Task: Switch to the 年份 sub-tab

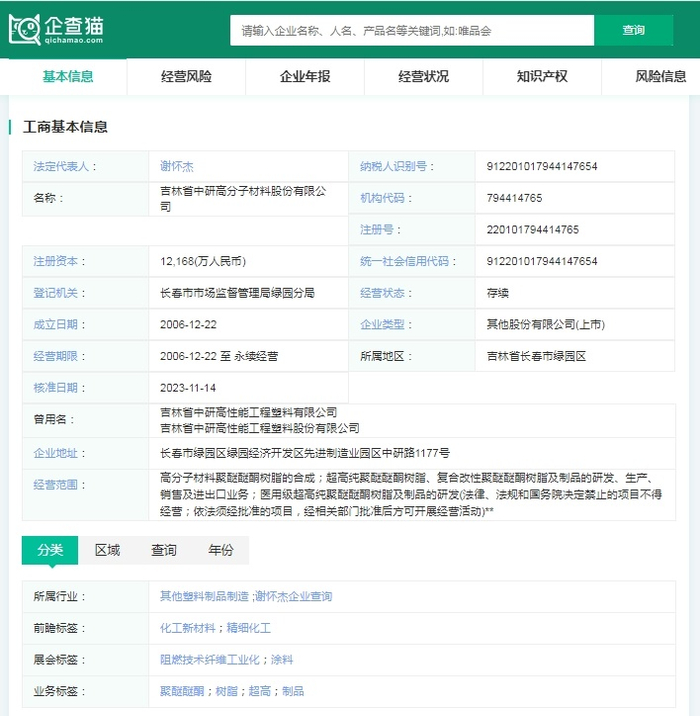Action: click(x=221, y=551)
